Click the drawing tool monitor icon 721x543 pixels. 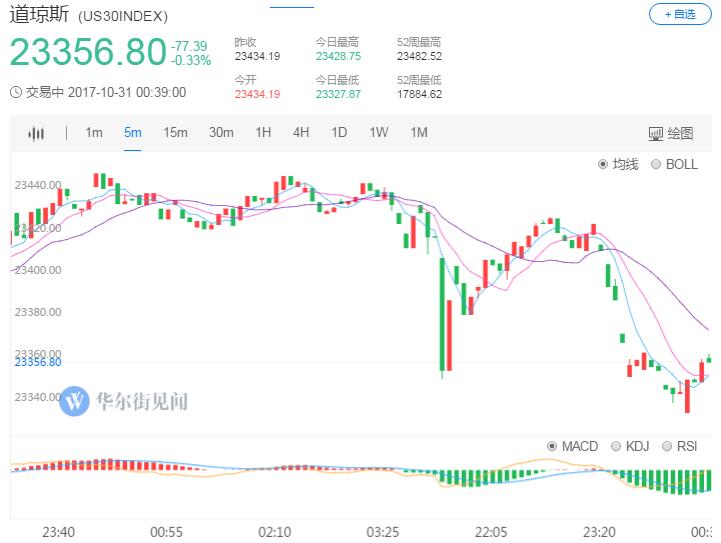pyautogui.click(x=656, y=134)
